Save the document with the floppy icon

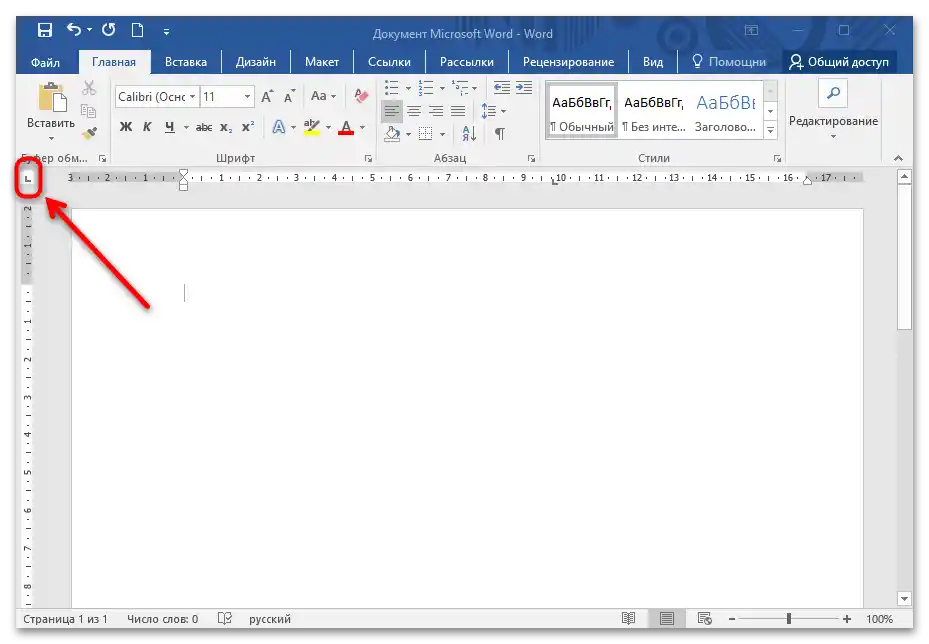coord(45,30)
